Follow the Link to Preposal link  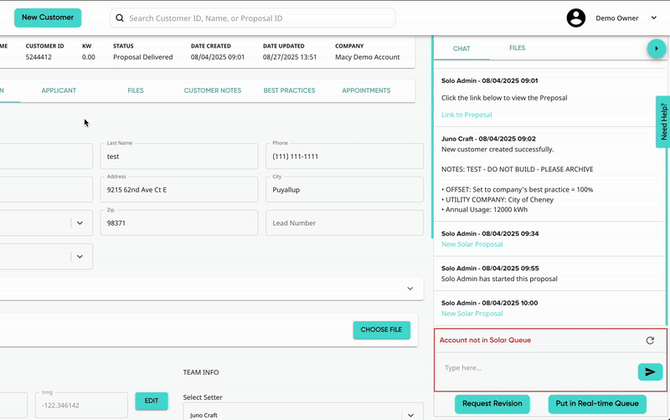[x=467, y=115]
